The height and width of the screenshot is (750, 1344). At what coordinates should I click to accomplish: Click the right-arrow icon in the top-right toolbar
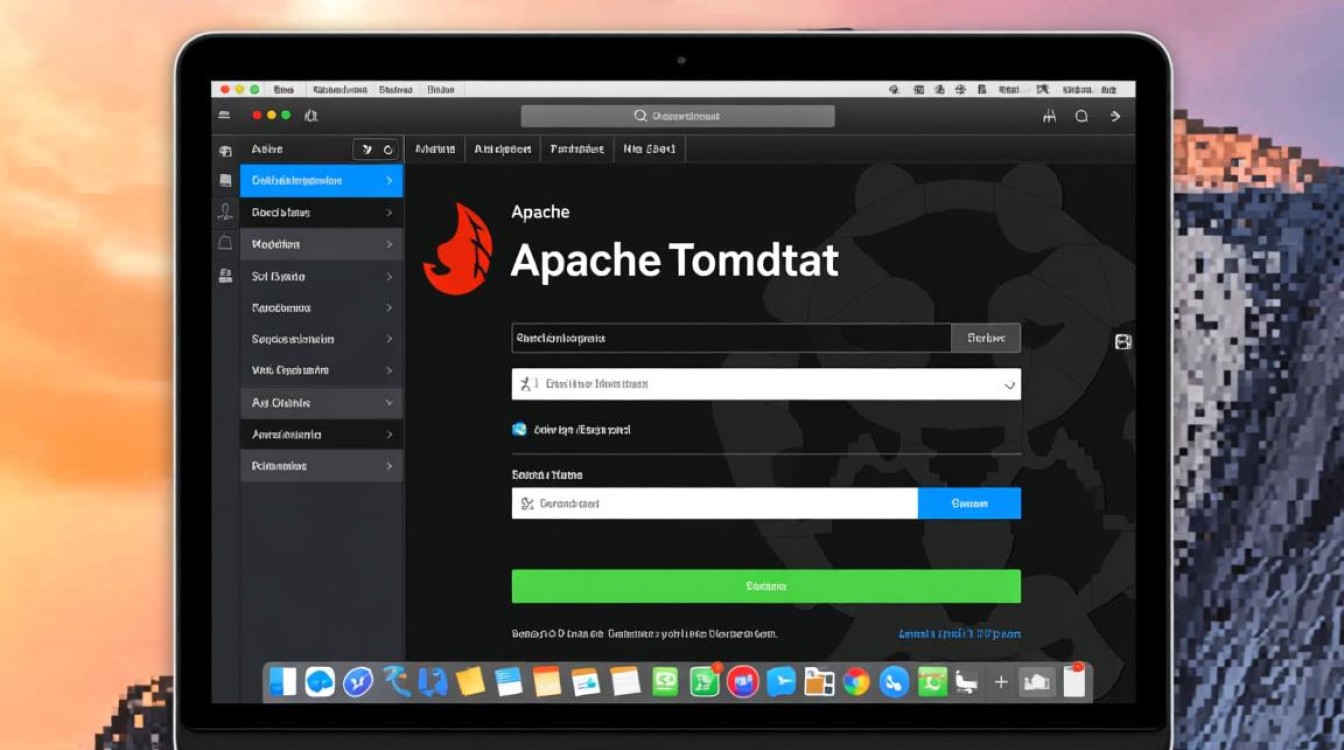point(1115,116)
